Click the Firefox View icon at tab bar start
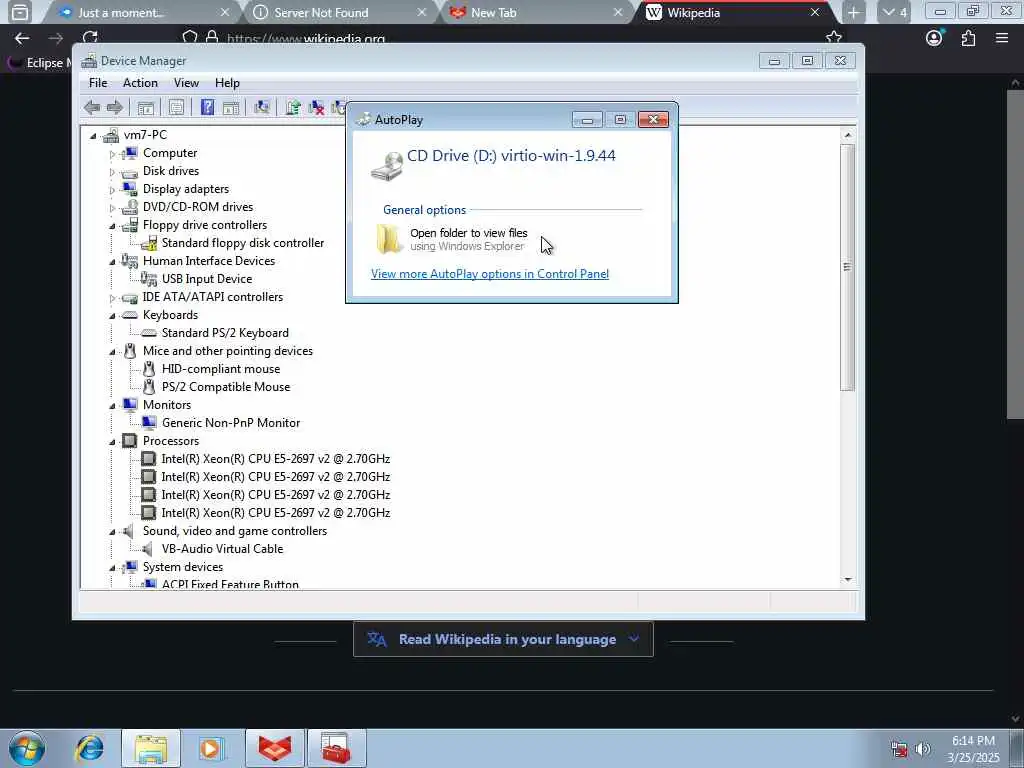This screenshot has width=1024, height=768. click(20, 12)
